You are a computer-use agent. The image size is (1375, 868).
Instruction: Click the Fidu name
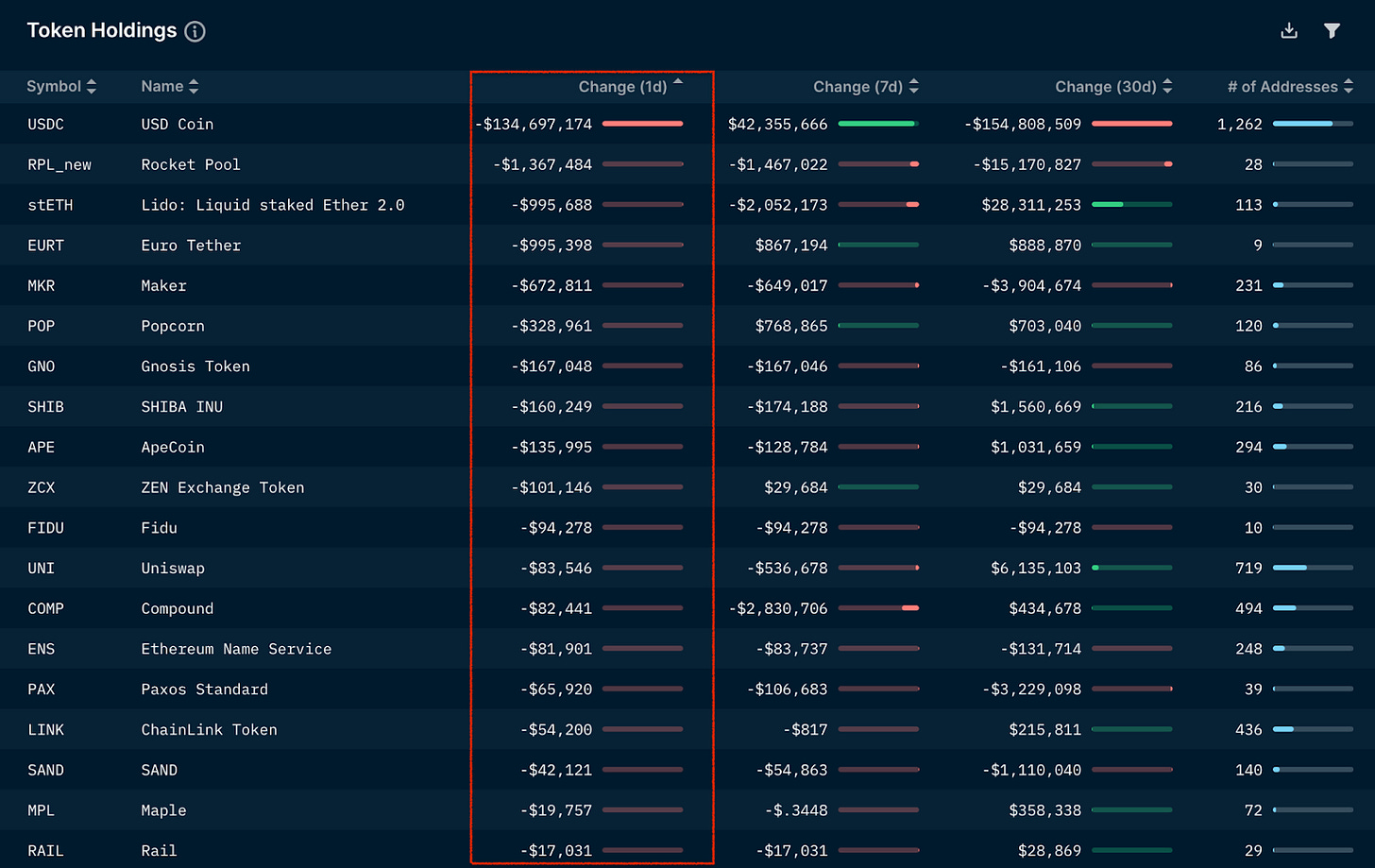point(159,528)
